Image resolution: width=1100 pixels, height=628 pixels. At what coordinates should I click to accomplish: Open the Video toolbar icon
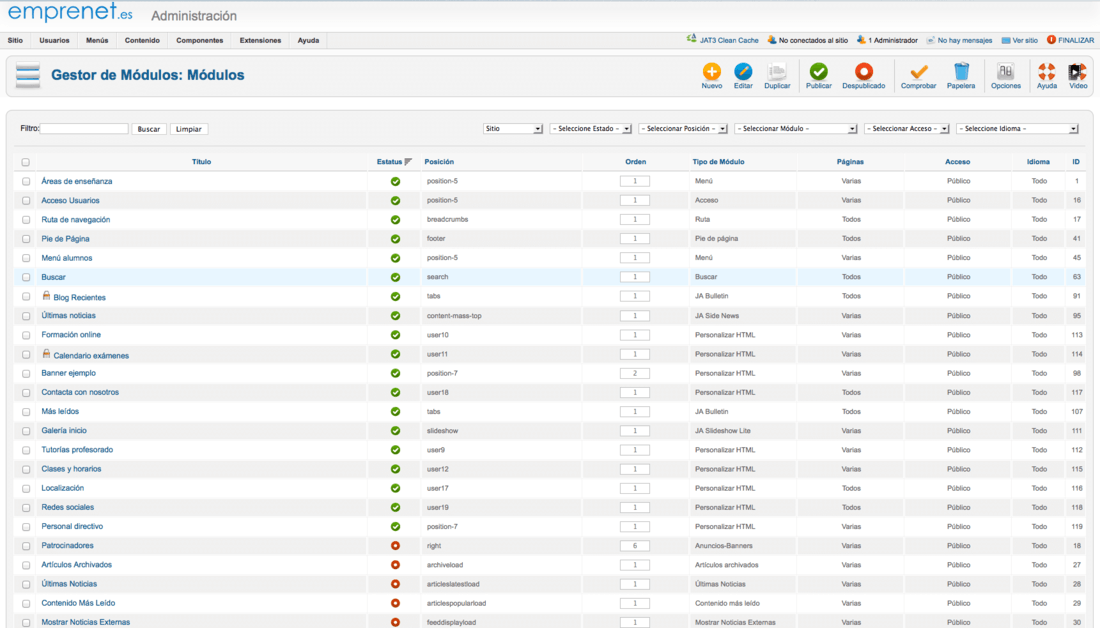point(1078,72)
